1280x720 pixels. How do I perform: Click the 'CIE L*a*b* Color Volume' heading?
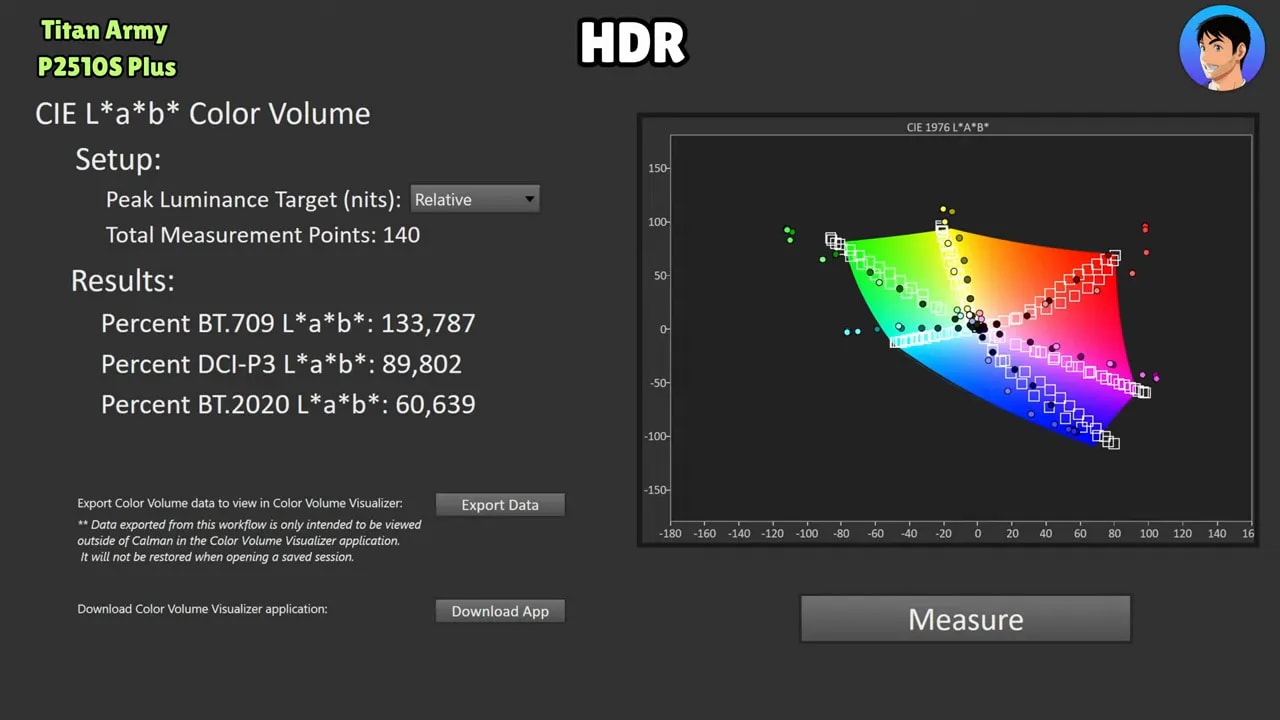point(203,114)
